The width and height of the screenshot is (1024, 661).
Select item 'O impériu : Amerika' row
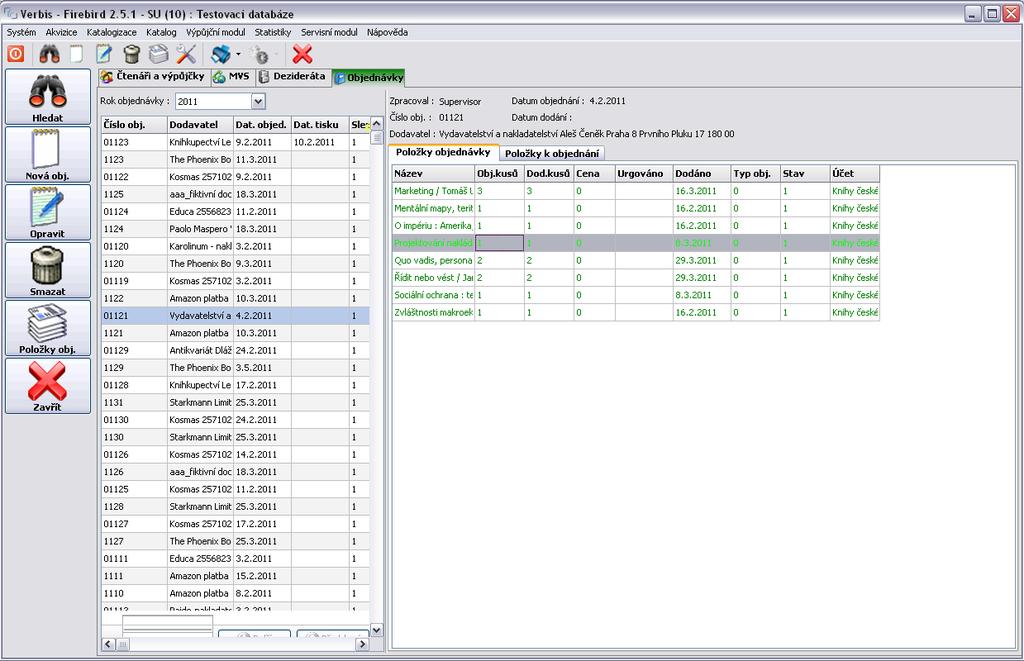(x=635, y=226)
